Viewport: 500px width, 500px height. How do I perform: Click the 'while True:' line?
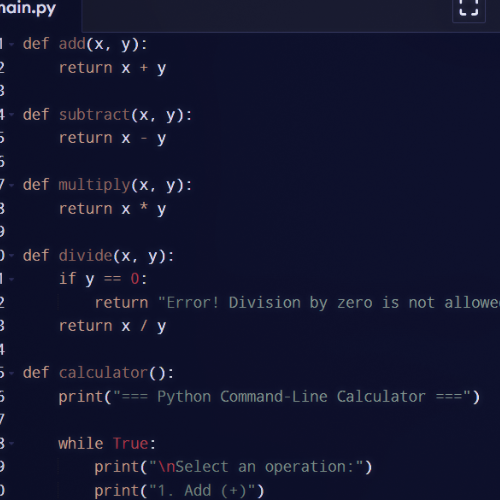tap(107, 444)
